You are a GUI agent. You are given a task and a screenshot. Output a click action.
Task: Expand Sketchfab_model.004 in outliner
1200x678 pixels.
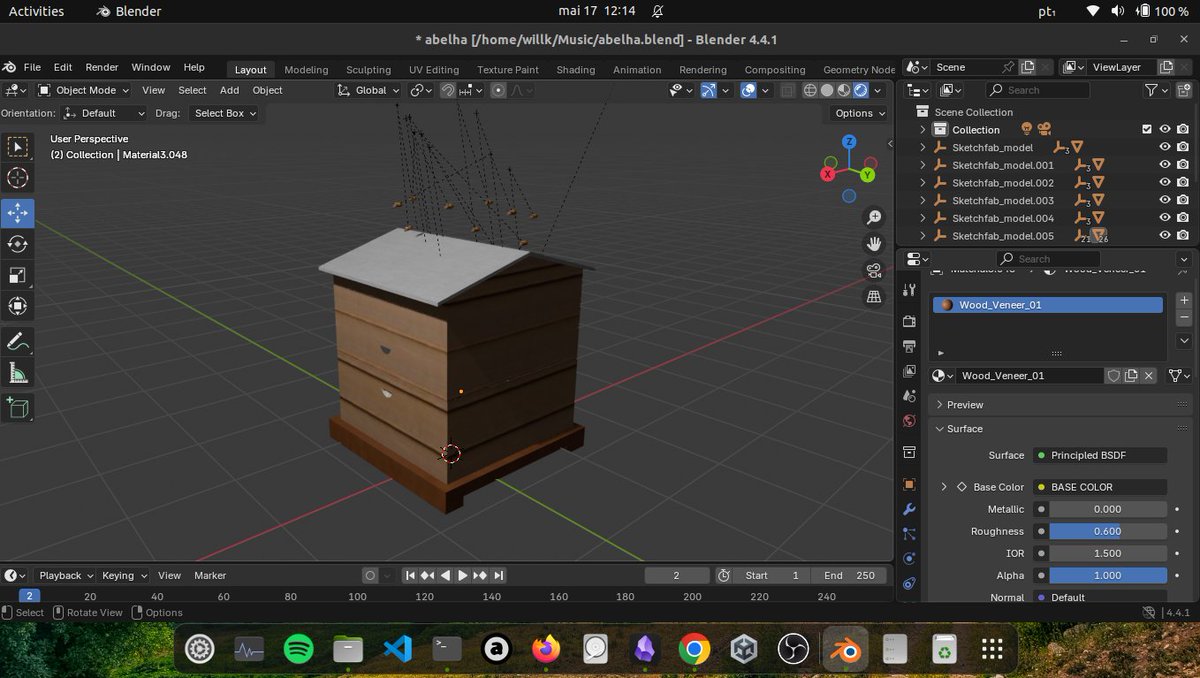click(x=923, y=218)
